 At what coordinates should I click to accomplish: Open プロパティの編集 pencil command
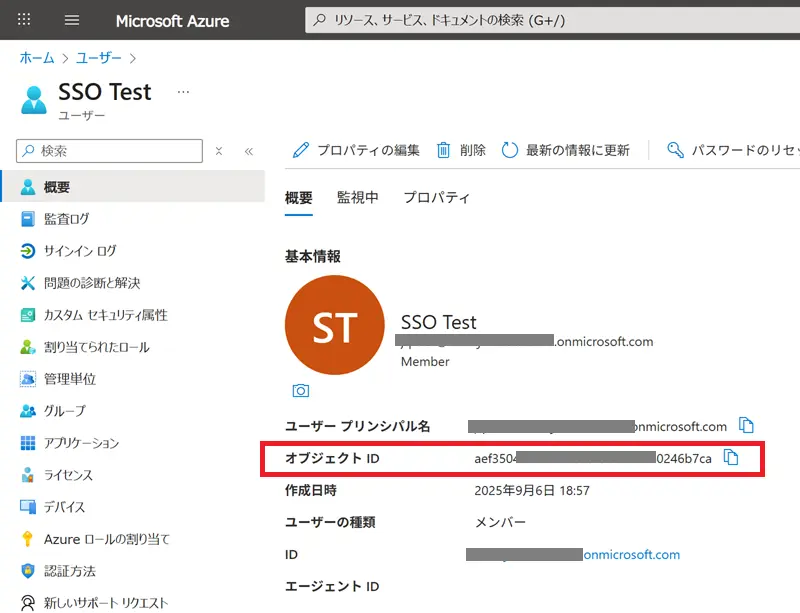pyautogui.click(x=356, y=150)
